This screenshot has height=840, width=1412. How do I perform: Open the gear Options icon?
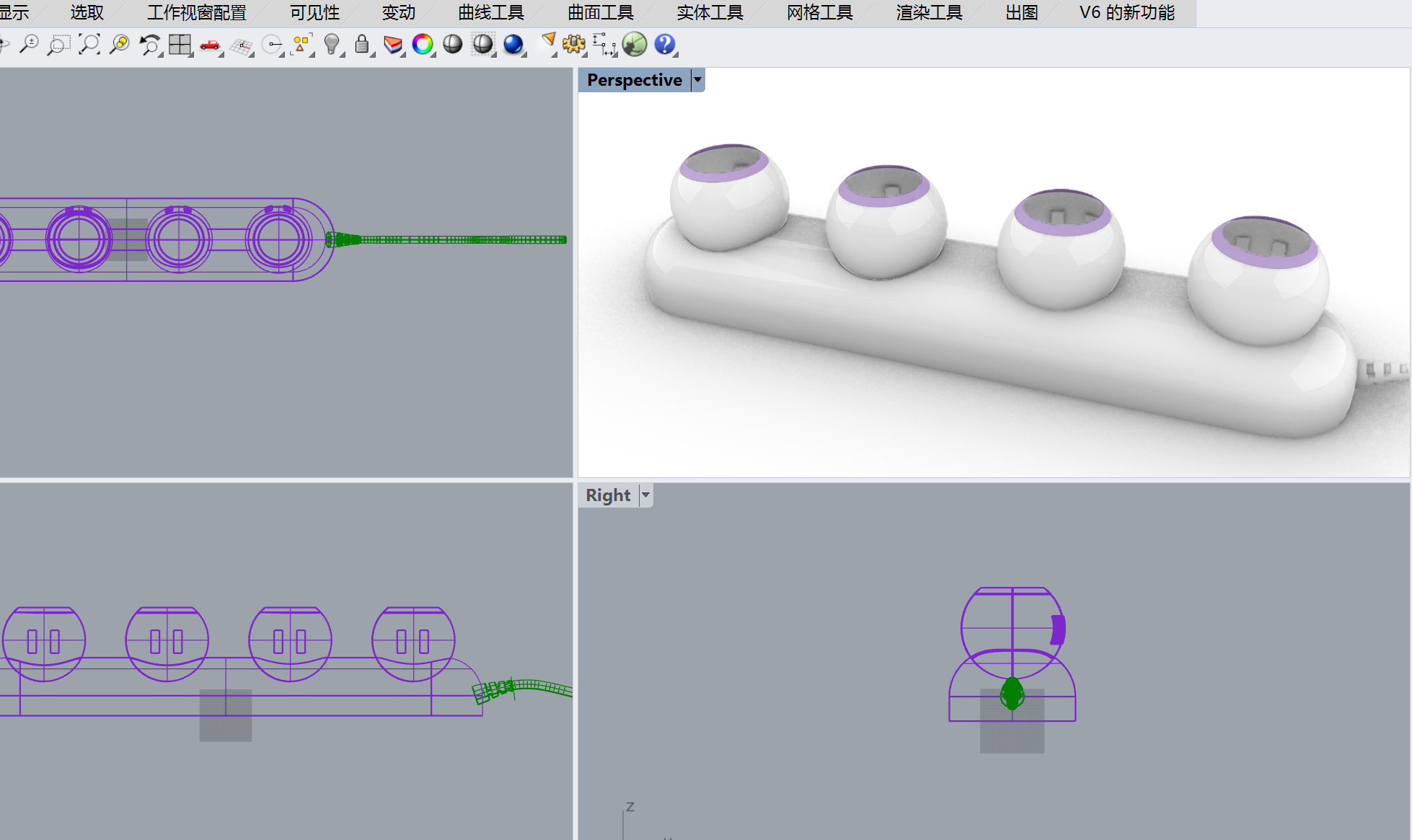tap(574, 45)
